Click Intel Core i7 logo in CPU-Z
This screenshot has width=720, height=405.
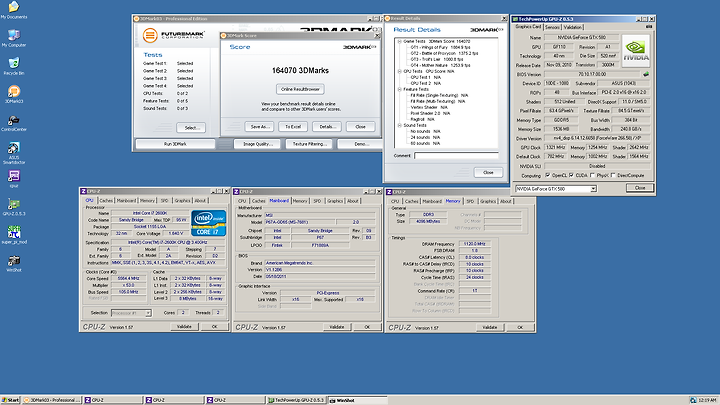click(x=208, y=223)
